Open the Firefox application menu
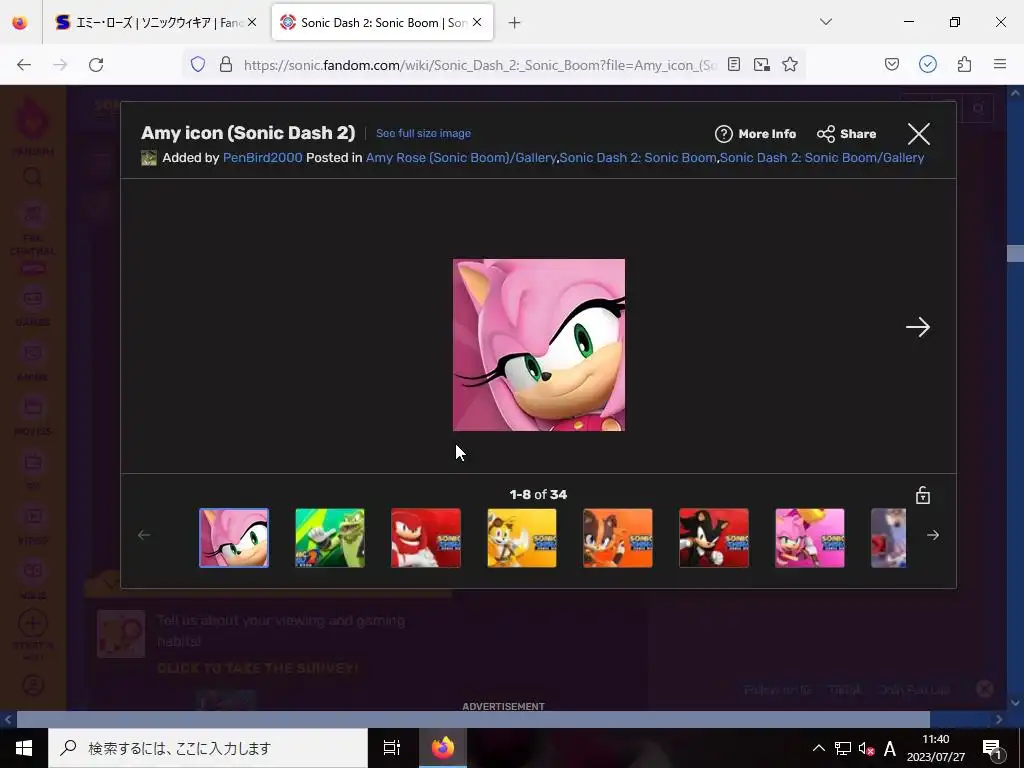This screenshot has height=768, width=1024. 1000,64
